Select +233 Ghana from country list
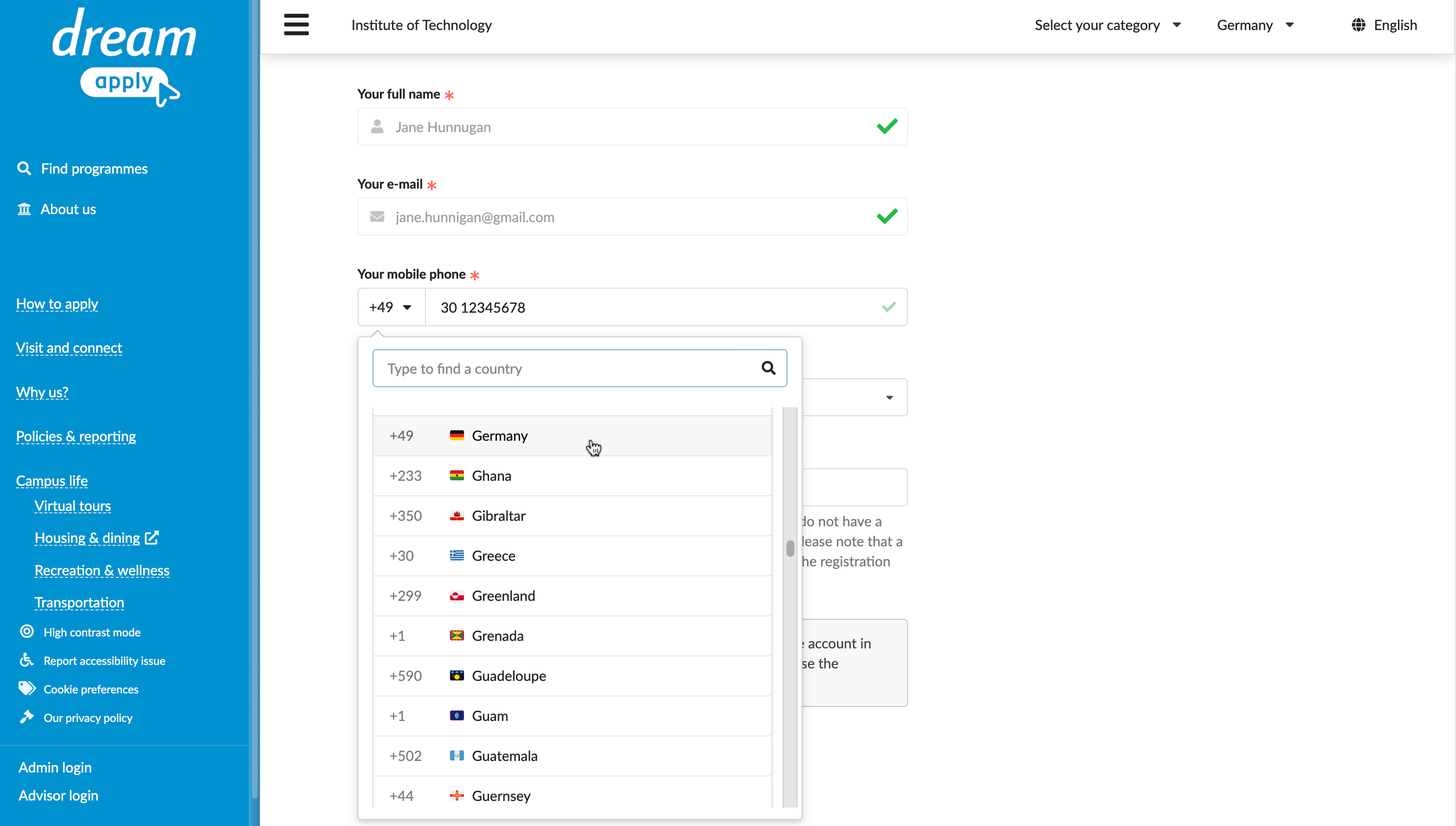The height and width of the screenshot is (826, 1456). (x=571, y=475)
